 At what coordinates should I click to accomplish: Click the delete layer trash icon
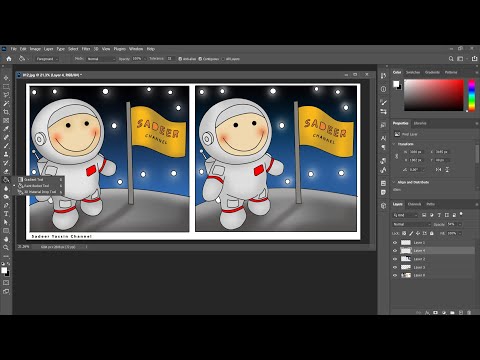469,313
